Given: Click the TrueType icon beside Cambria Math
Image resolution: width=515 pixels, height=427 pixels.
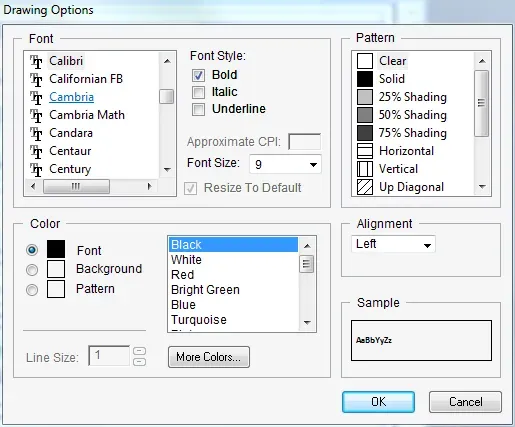Looking at the screenshot, I should pyautogui.click(x=36, y=116).
